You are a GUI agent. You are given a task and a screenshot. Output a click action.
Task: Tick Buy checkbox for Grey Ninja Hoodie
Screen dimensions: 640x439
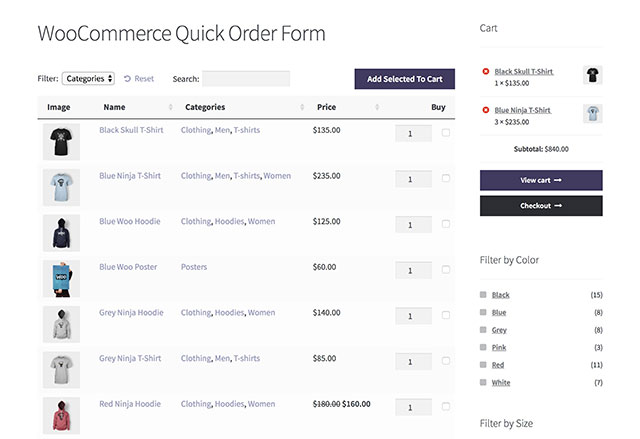pyautogui.click(x=446, y=315)
